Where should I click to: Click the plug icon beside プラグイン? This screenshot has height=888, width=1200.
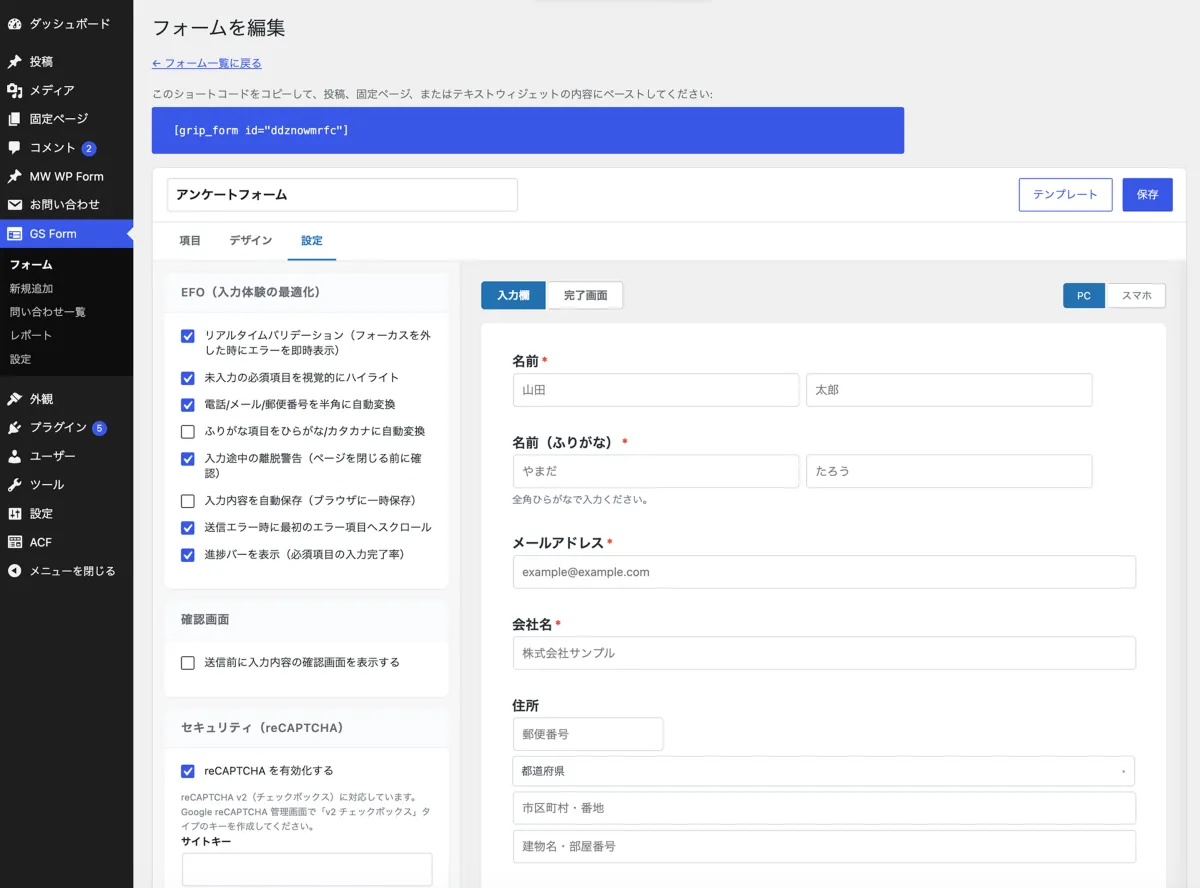pyautogui.click(x=14, y=427)
